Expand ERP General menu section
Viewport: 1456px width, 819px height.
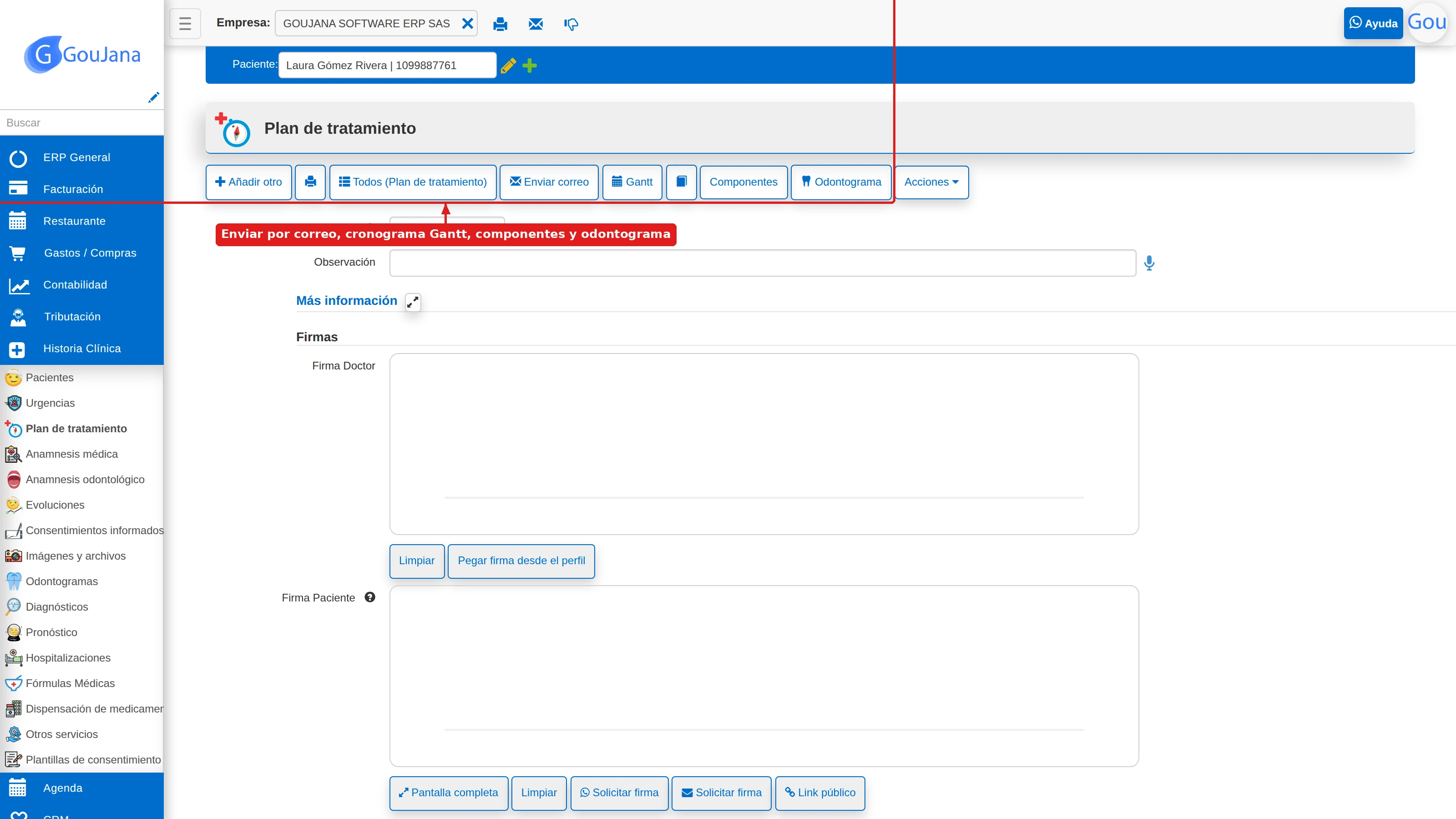[82, 158]
